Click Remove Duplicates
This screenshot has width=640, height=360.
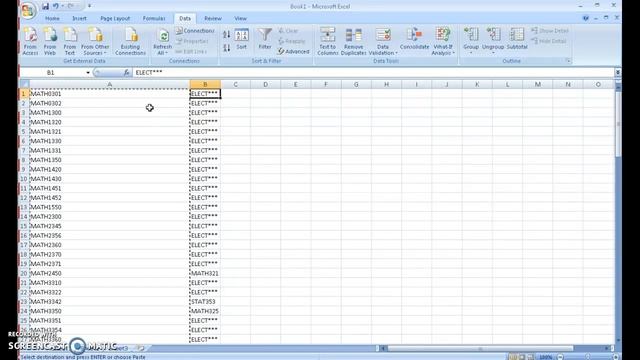click(353, 41)
